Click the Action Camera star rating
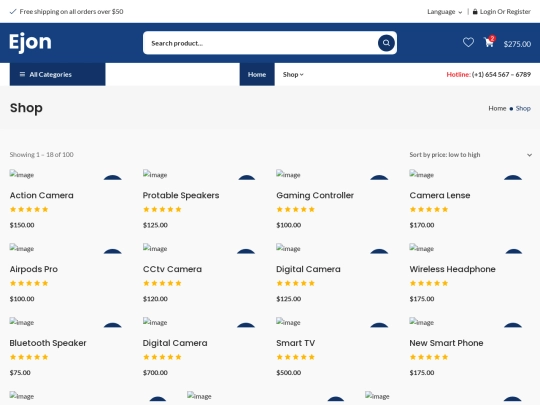Image resolution: width=540 pixels, height=405 pixels. 29,209
